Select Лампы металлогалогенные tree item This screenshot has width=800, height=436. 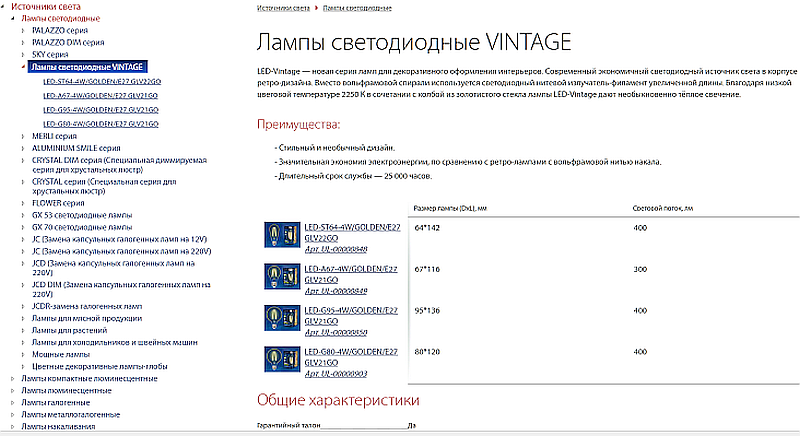70,415
